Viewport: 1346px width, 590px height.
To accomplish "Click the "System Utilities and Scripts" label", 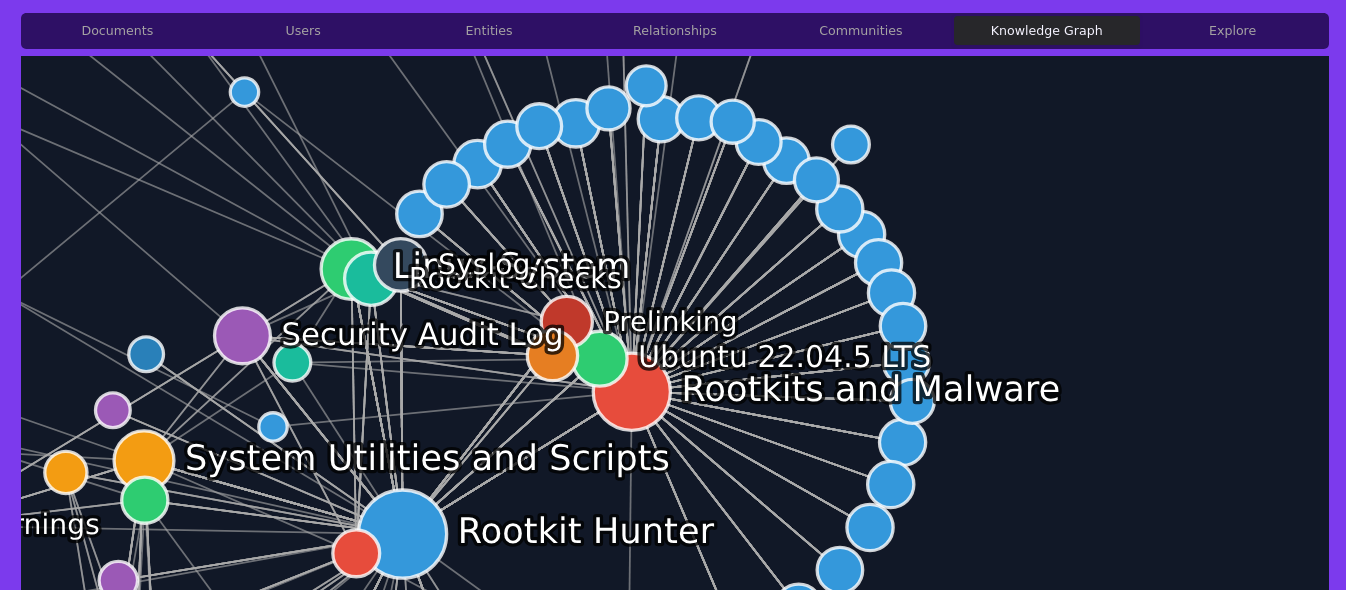I will 427,458.
